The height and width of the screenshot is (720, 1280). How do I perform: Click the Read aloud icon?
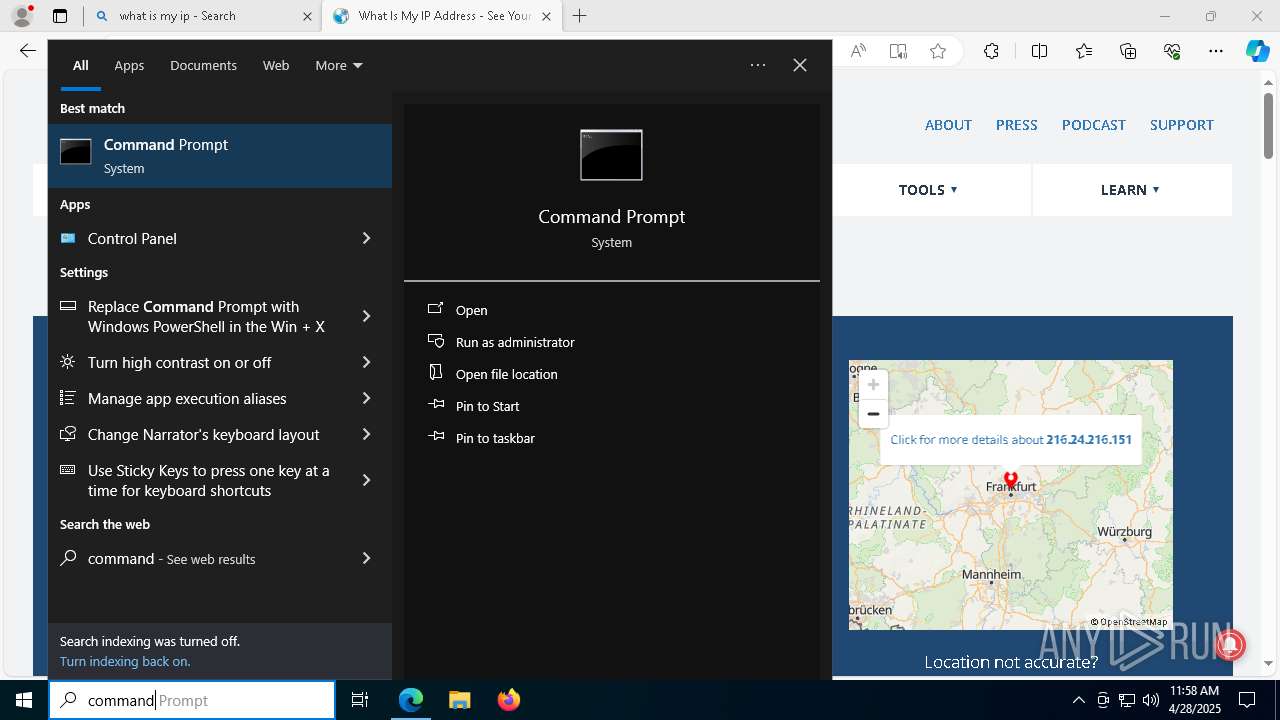858,51
